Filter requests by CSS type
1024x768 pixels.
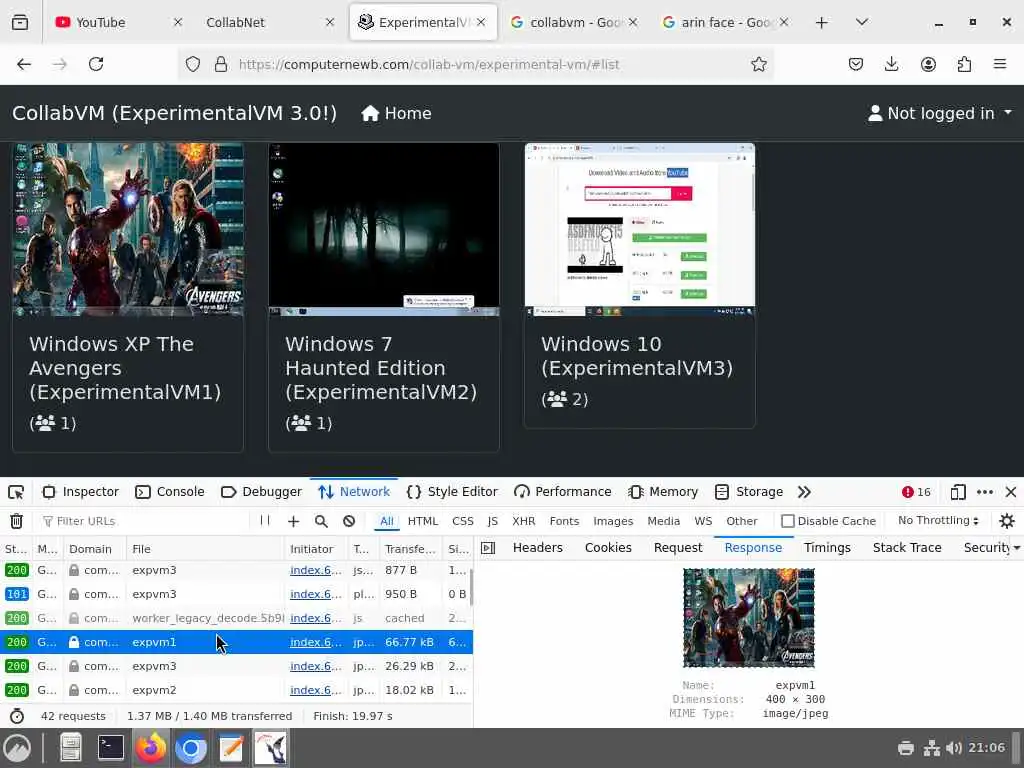[x=462, y=521]
